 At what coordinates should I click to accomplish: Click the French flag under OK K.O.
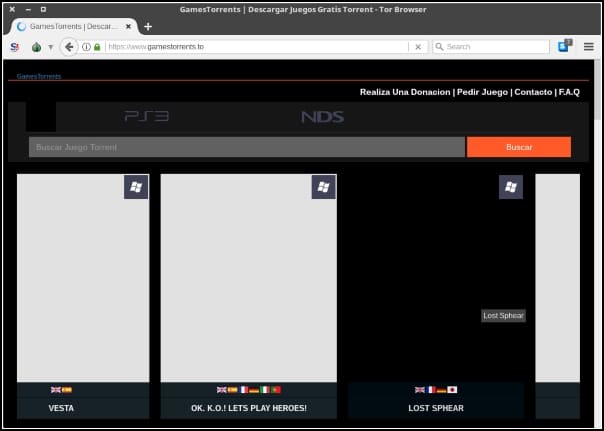click(243, 390)
